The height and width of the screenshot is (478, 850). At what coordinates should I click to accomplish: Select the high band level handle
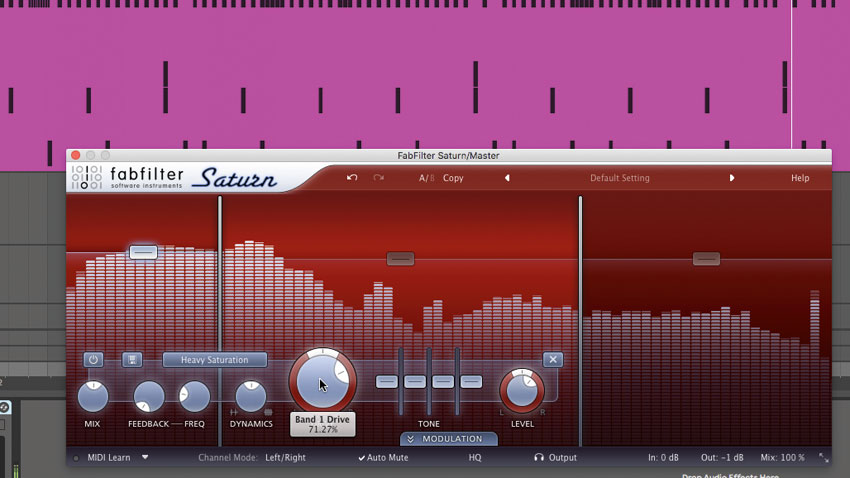pyautogui.click(x=706, y=259)
